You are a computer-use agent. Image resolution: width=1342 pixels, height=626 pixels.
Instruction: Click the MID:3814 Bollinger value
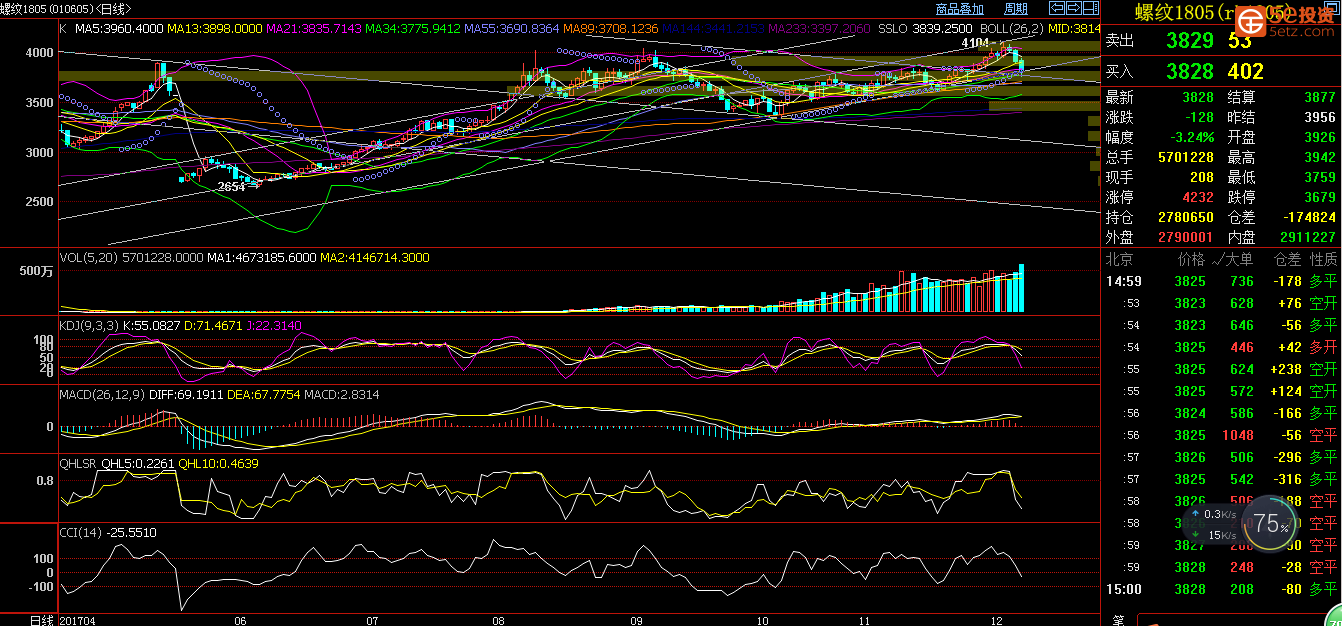pos(1072,29)
